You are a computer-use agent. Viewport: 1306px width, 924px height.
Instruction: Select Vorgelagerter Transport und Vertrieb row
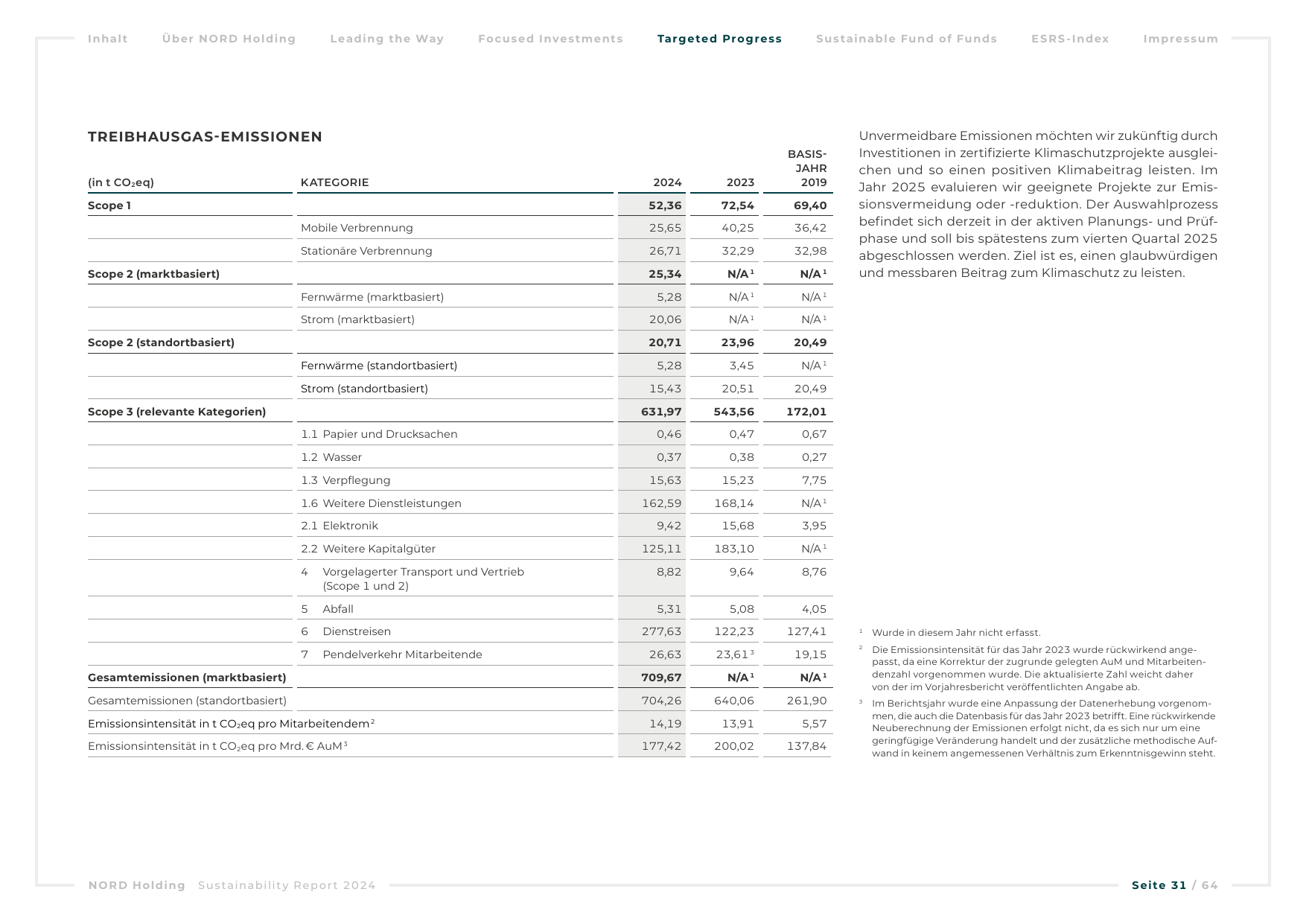tap(459, 579)
